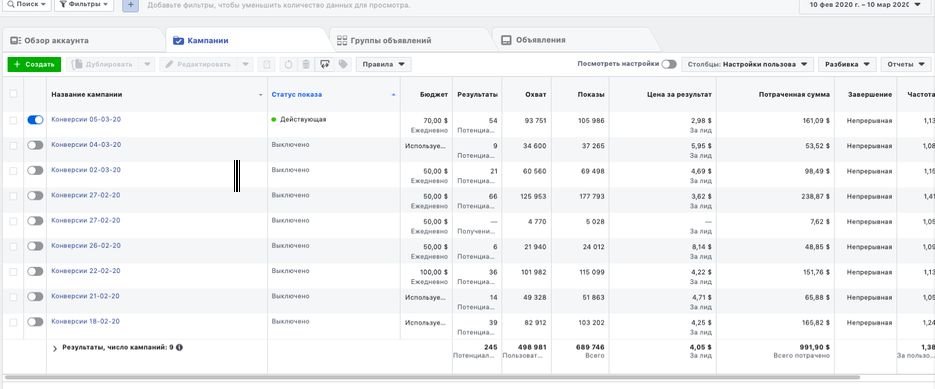The width and height of the screenshot is (935, 389).
Task: Open the arrow dropdown beside Дублировать
Action: pos(147,64)
